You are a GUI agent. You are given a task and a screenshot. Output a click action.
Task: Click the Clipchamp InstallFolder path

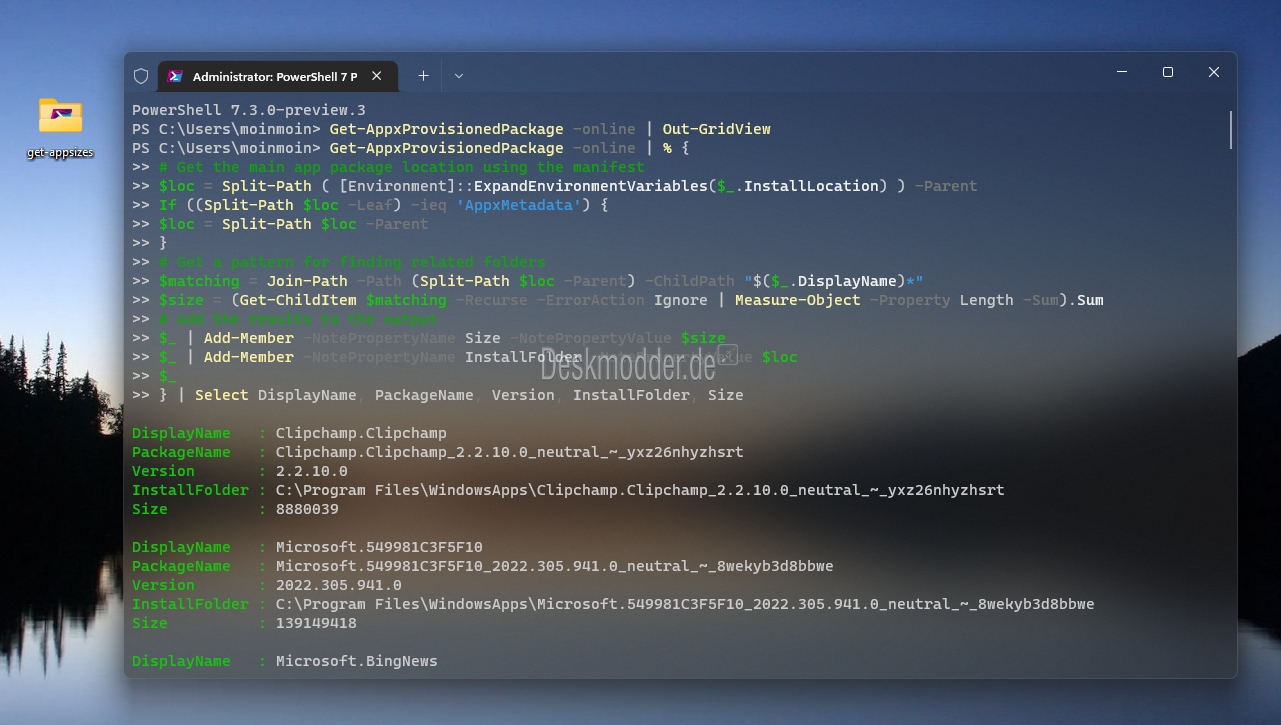coord(640,490)
